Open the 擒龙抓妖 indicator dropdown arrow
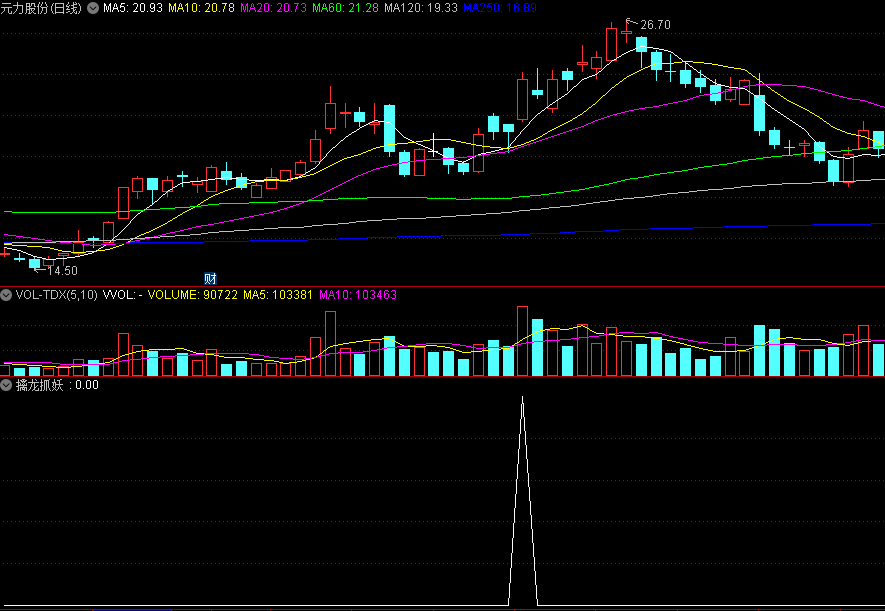Image resolution: width=885 pixels, height=611 pixels. [6, 385]
